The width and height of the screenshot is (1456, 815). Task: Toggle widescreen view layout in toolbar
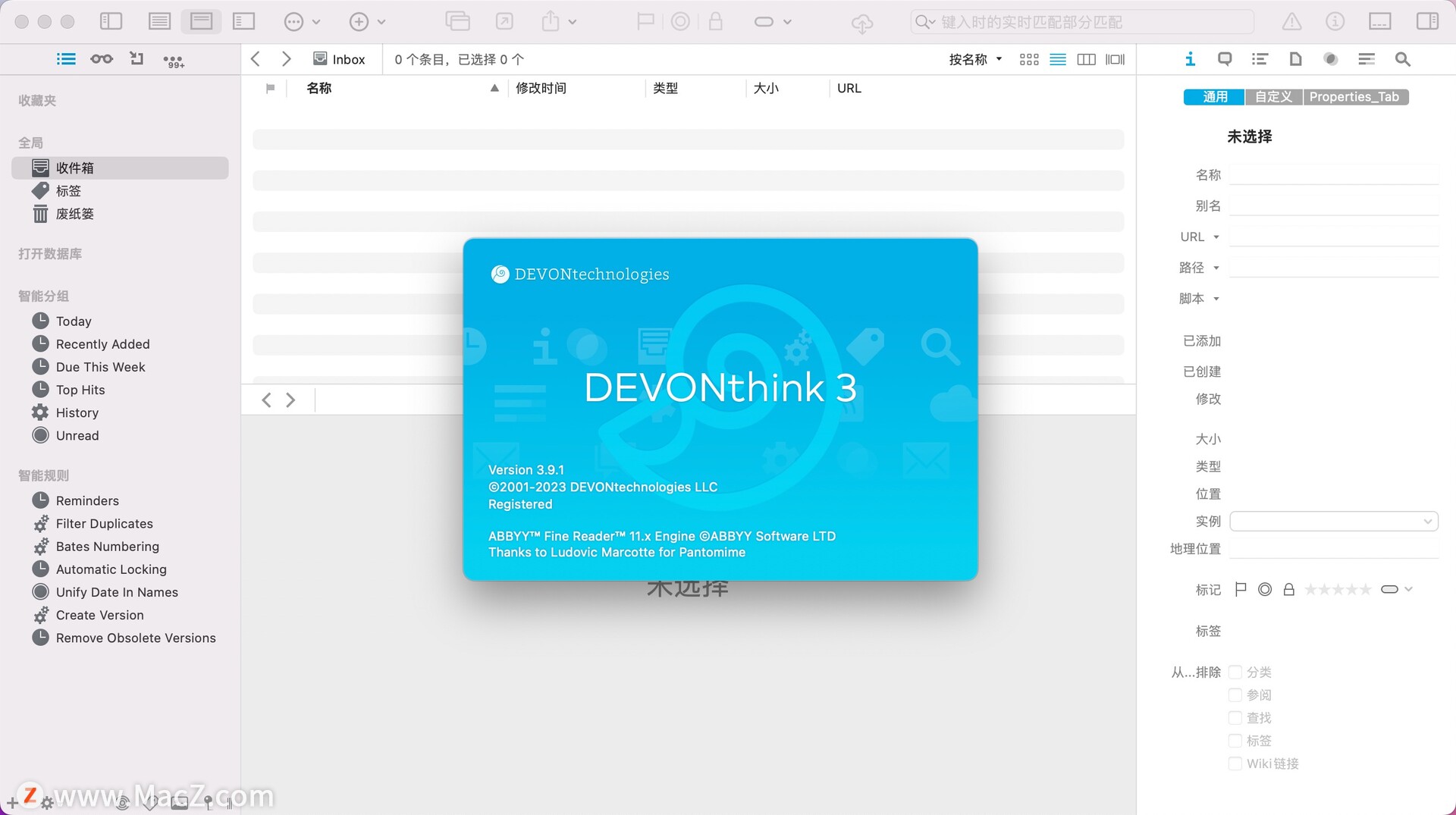pyautogui.click(x=243, y=21)
